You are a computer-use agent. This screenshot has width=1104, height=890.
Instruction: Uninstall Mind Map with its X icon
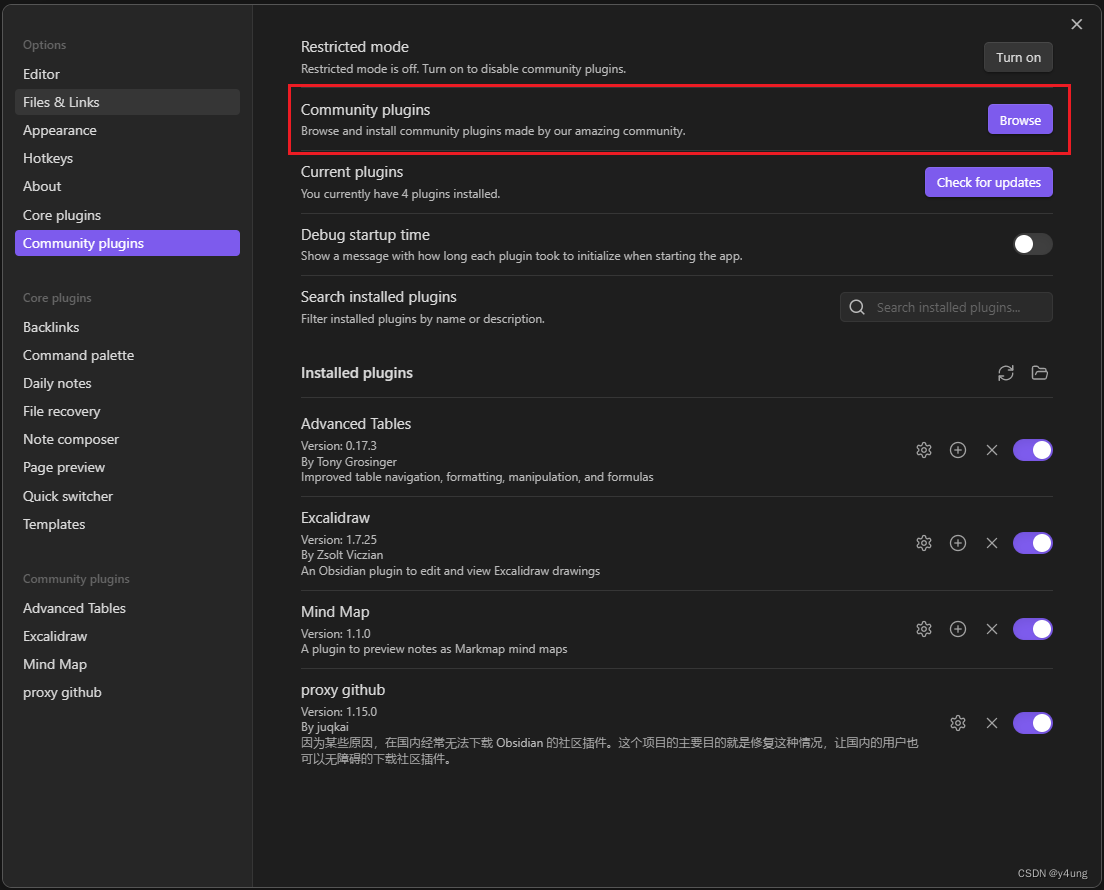click(x=992, y=629)
